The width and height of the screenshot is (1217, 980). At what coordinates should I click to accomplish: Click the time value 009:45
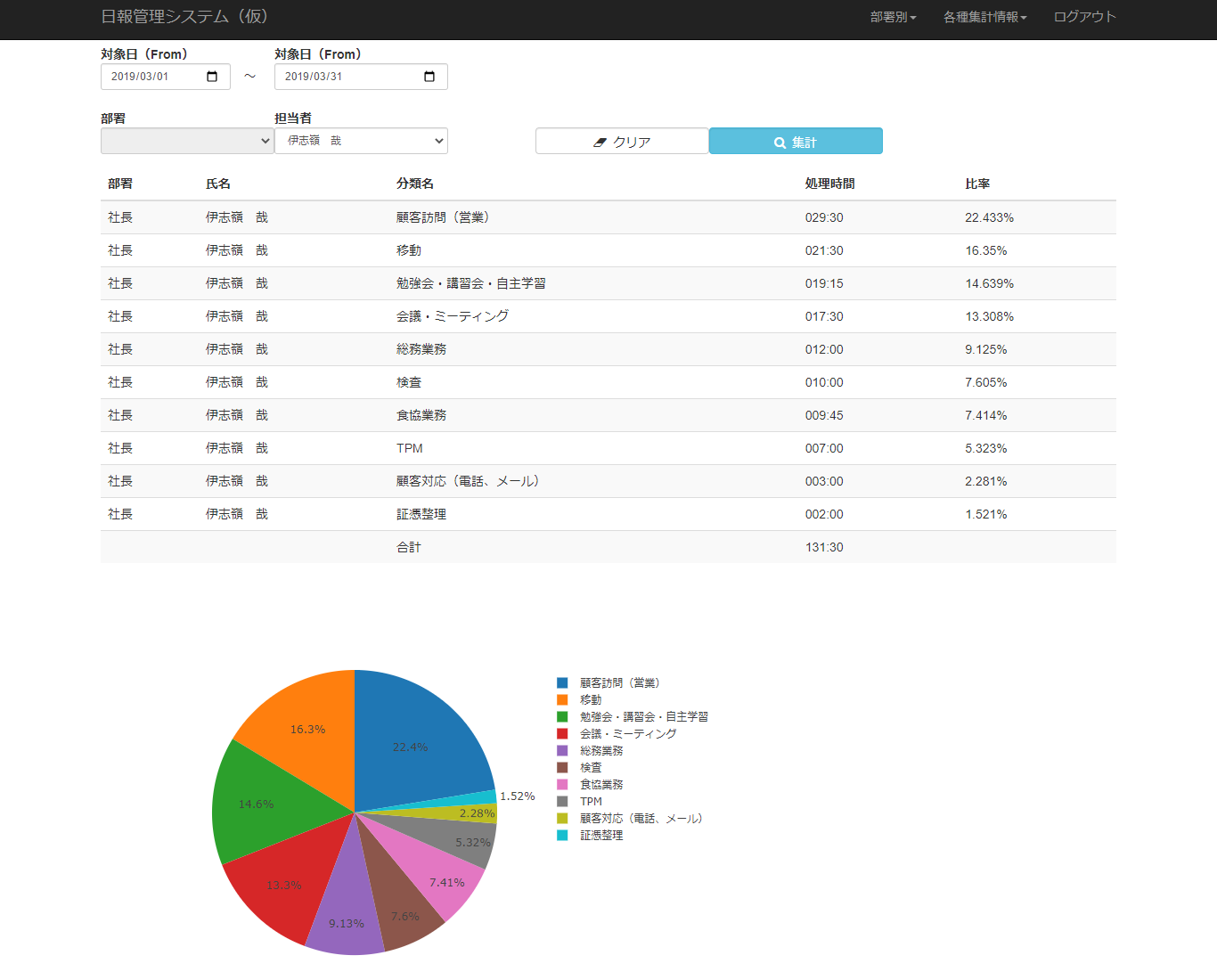pos(824,415)
